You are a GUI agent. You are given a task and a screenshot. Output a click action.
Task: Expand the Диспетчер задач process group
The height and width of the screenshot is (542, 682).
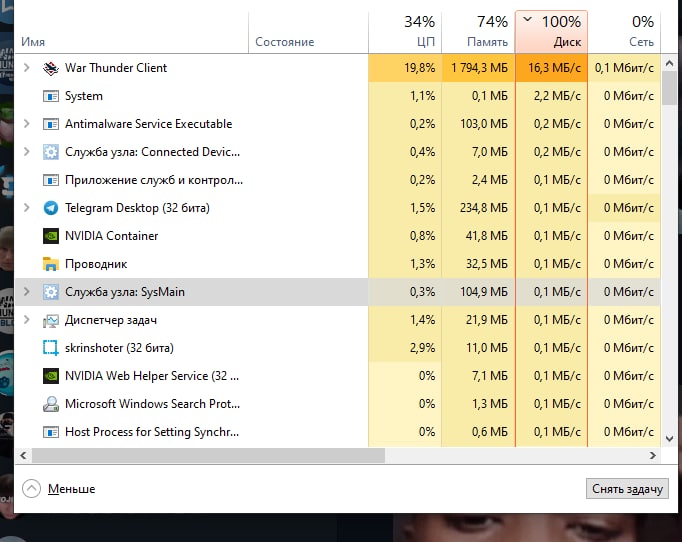27,320
